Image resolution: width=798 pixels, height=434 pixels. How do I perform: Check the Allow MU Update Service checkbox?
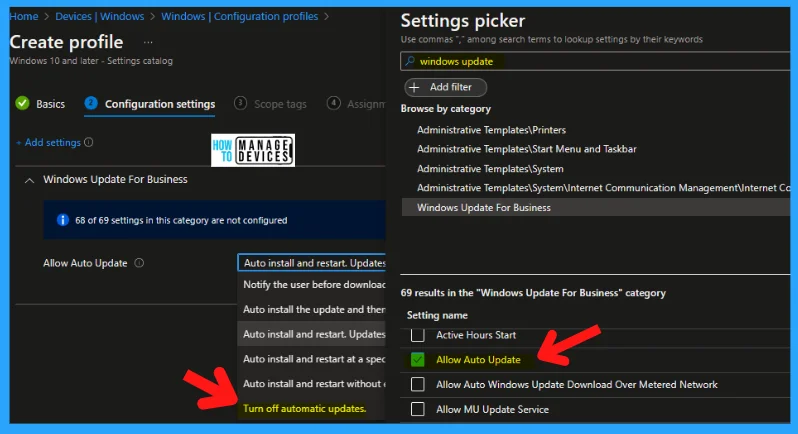point(418,409)
